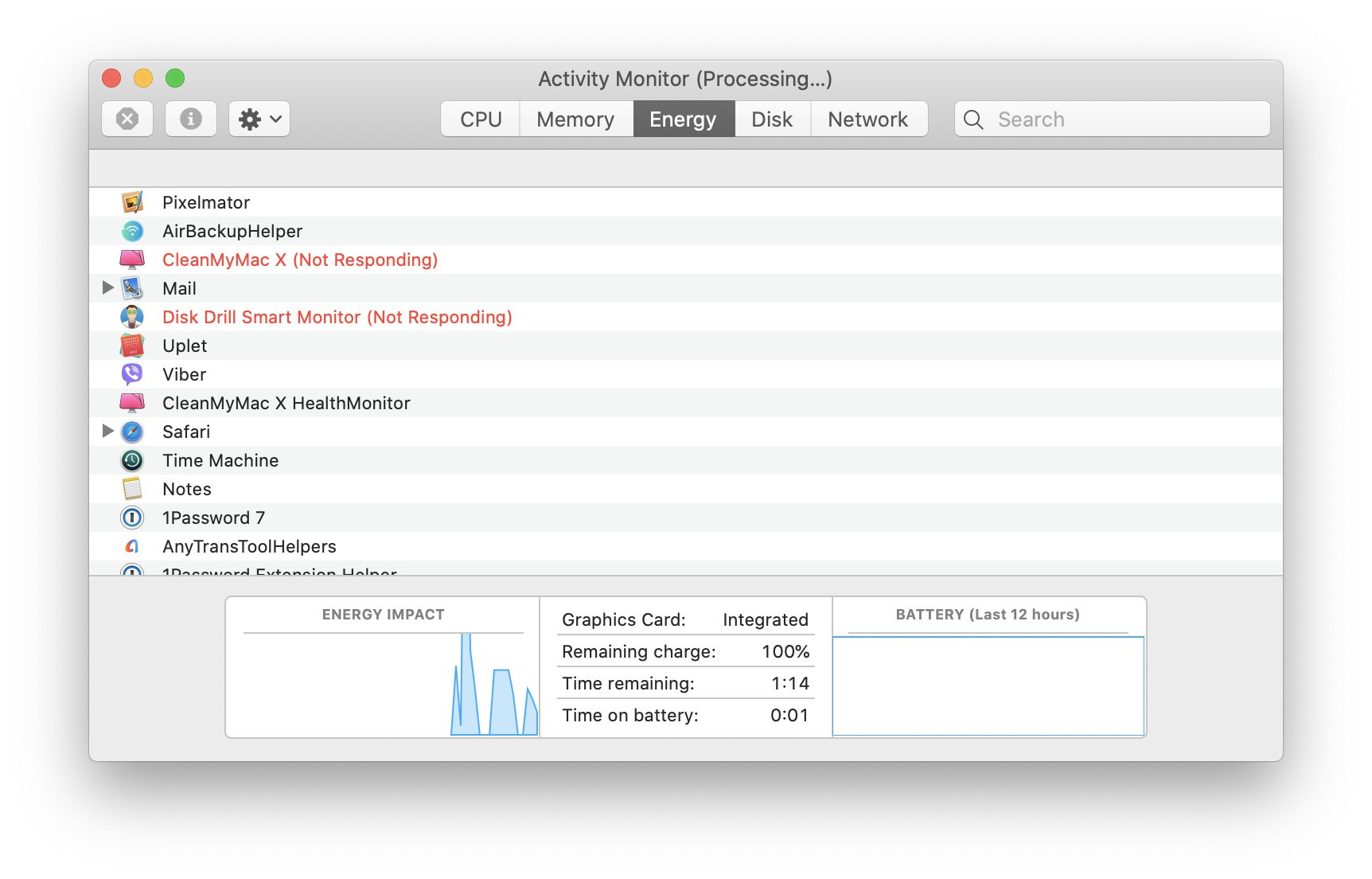Select the AnyTransToolHelpers process name

pyautogui.click(x=249, y=546)
